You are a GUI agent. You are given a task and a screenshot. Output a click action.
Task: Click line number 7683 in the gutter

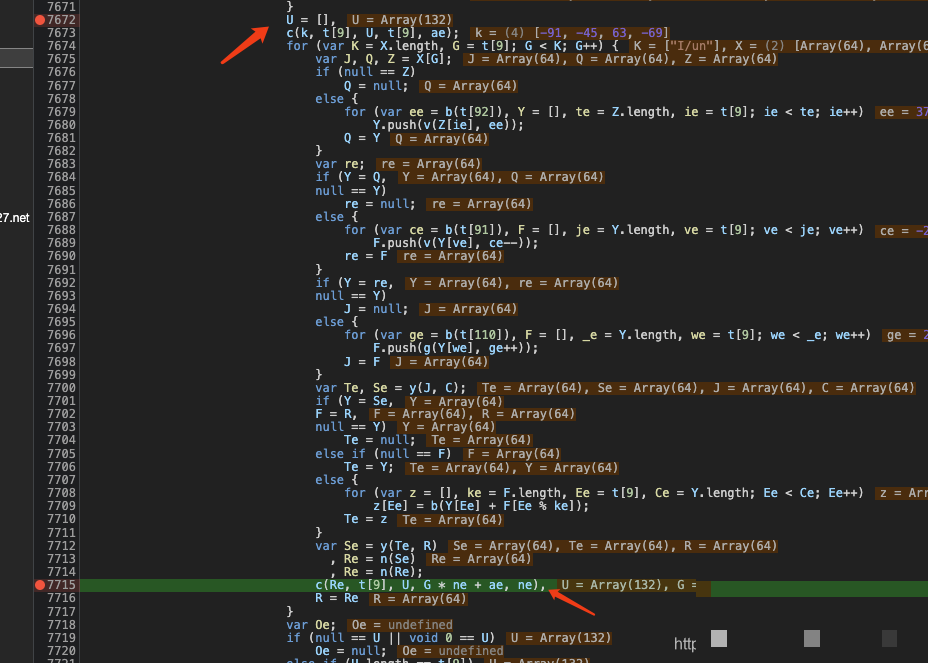pos(61,164)
